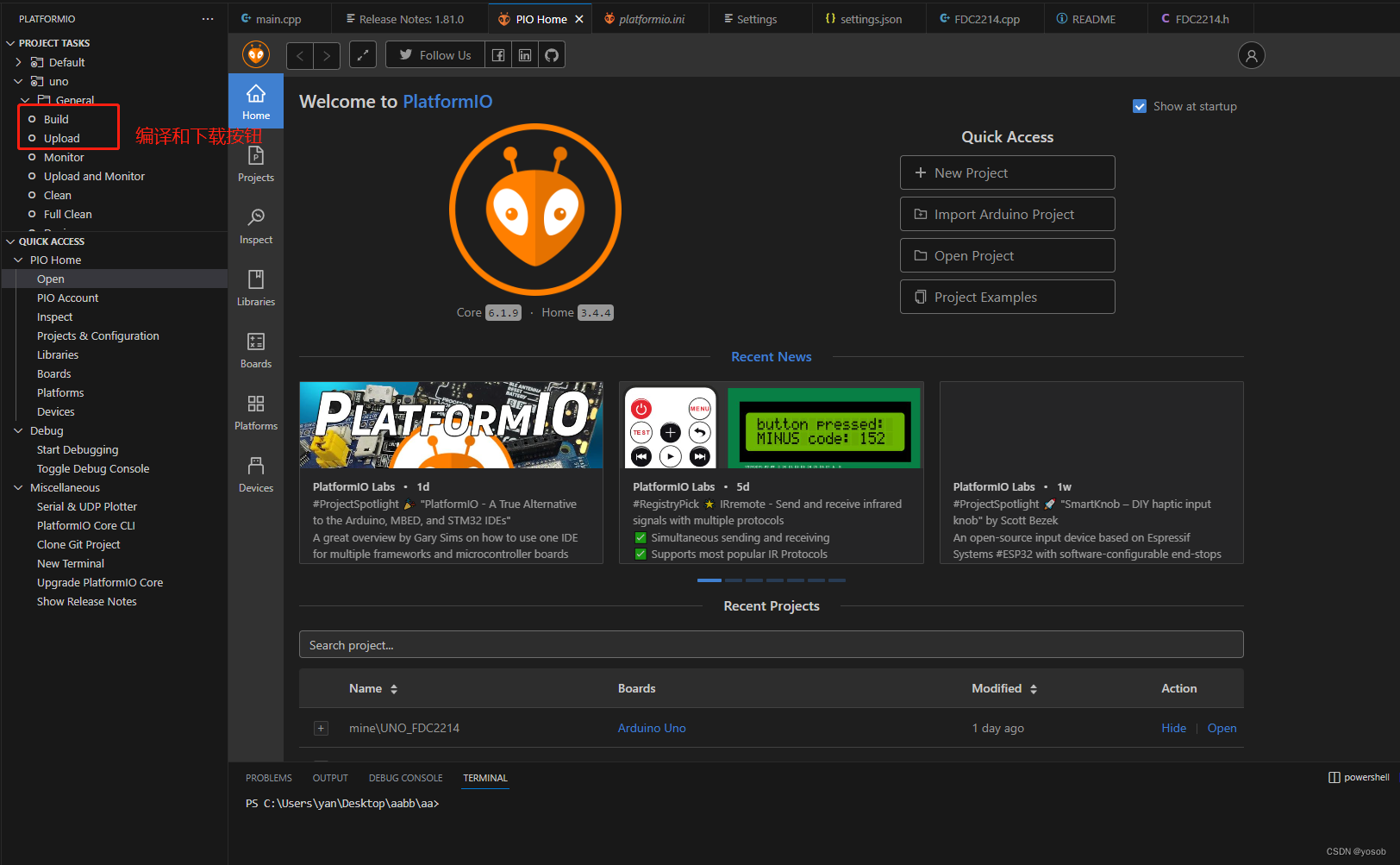Open the LinkedIn icon link
The image size is (1400, 865).
(x=525, y=55)
